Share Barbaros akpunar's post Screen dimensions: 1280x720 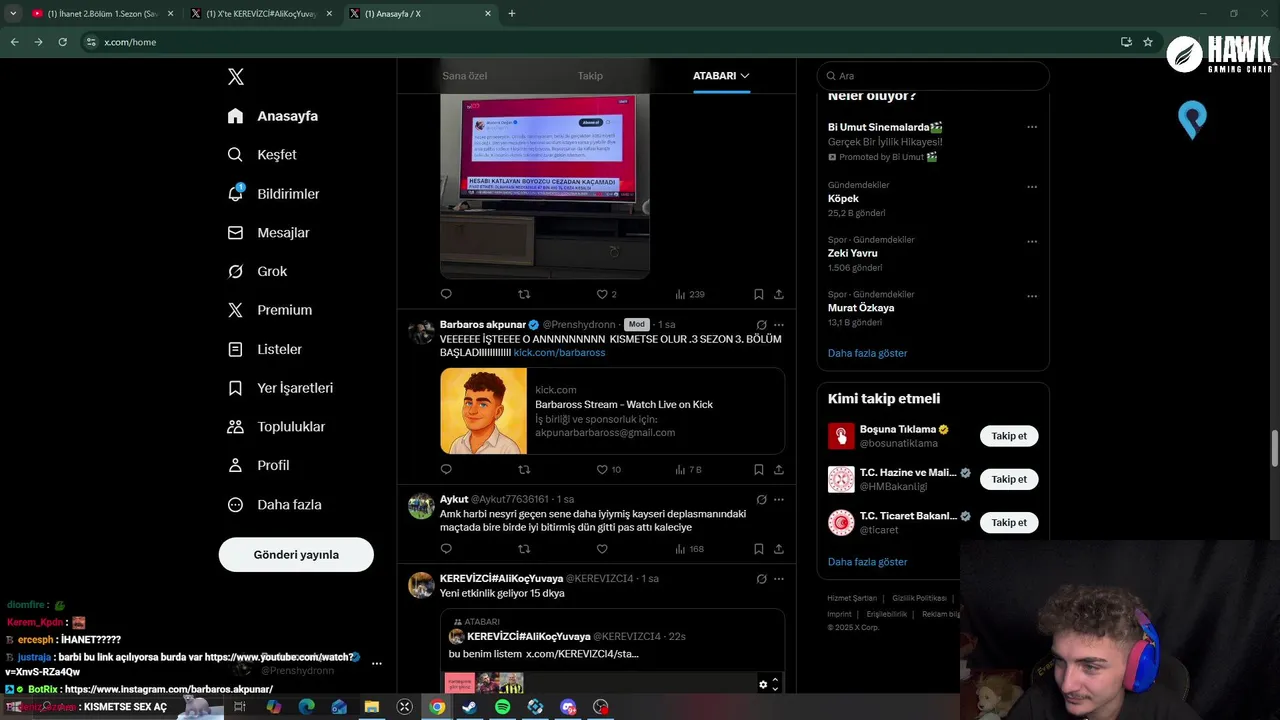[779, 469]
